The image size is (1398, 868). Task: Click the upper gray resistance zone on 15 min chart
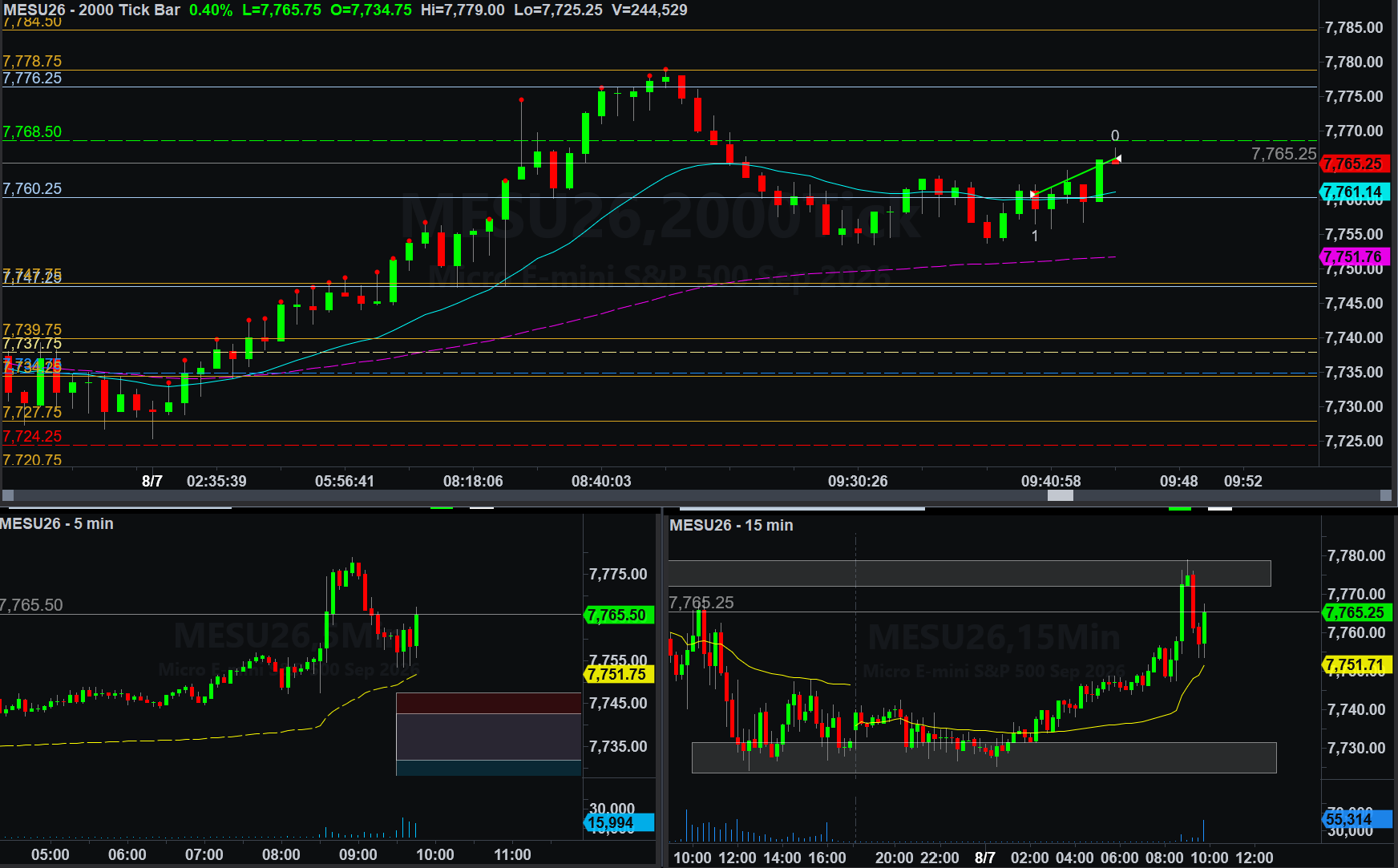pyautogui.click(x=969, y=574)
